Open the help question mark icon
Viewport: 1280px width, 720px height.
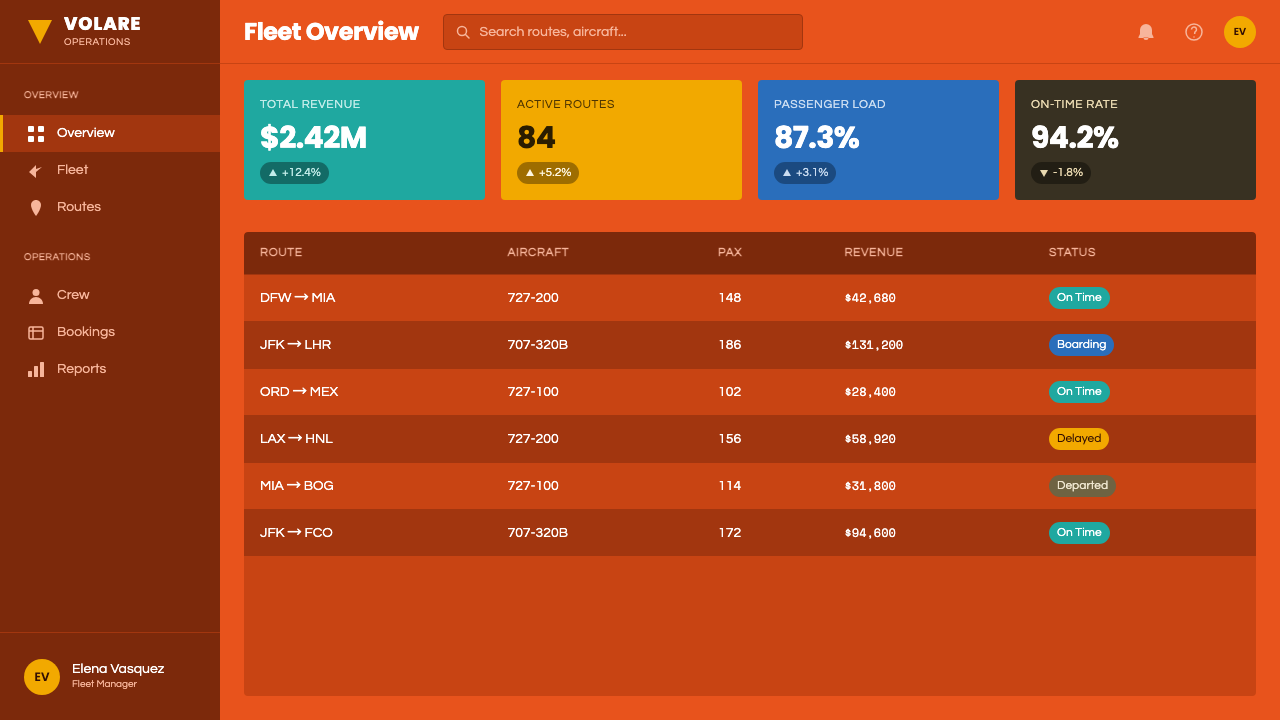[x=1194, y=32]
